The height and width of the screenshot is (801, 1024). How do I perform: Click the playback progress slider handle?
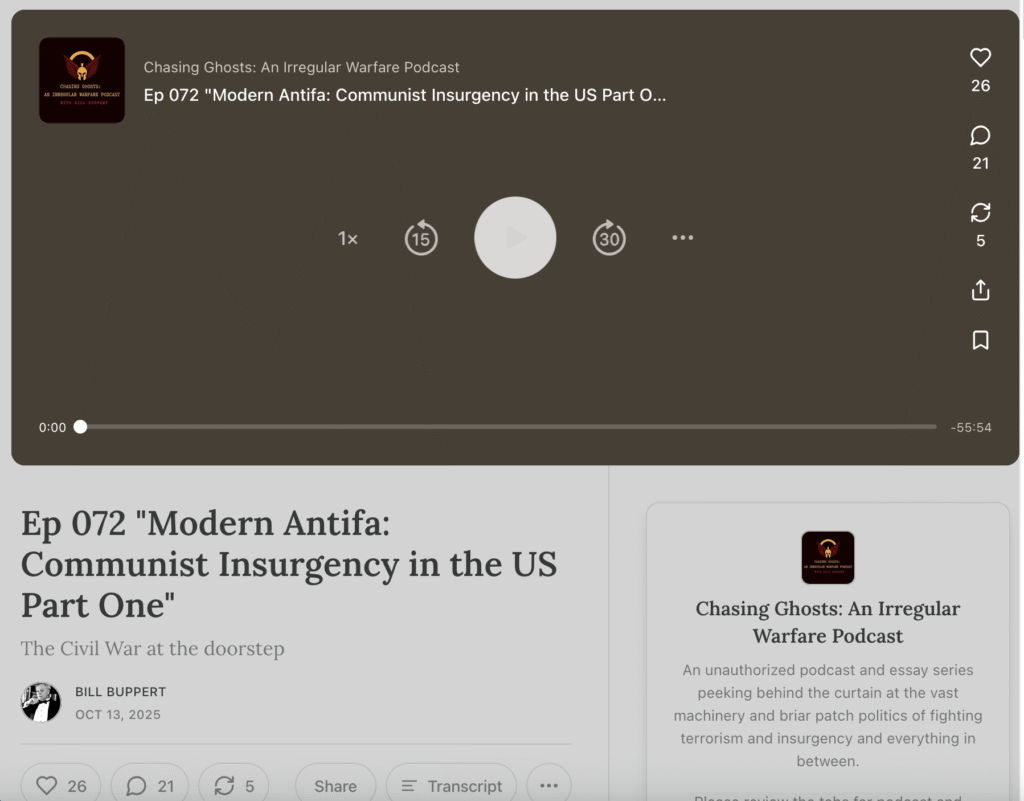(x=80, y=427)
